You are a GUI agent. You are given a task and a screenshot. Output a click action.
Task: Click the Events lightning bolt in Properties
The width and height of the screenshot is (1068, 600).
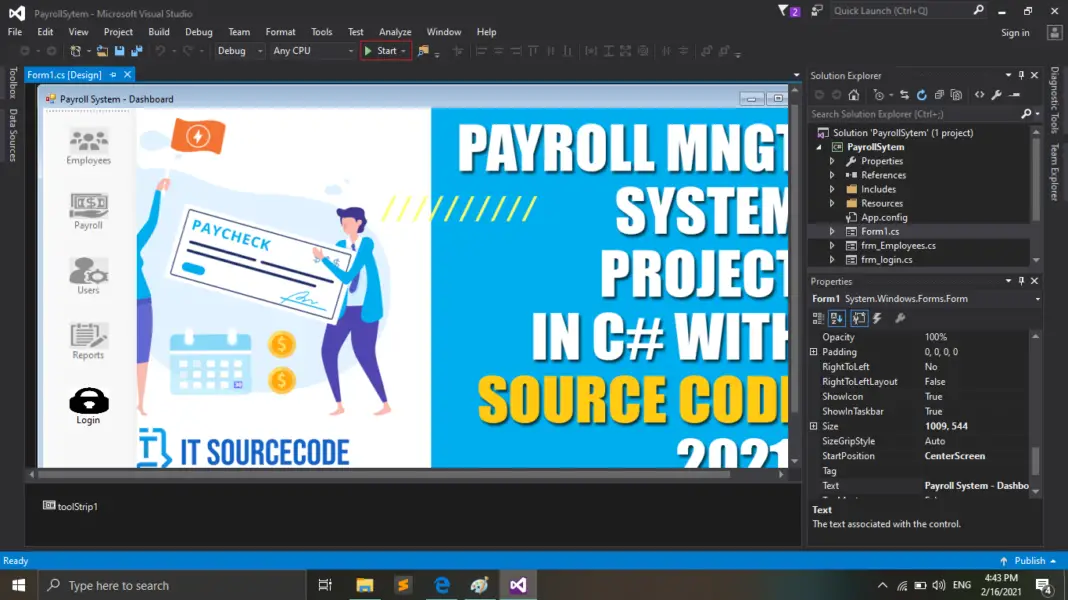(877, 318)
